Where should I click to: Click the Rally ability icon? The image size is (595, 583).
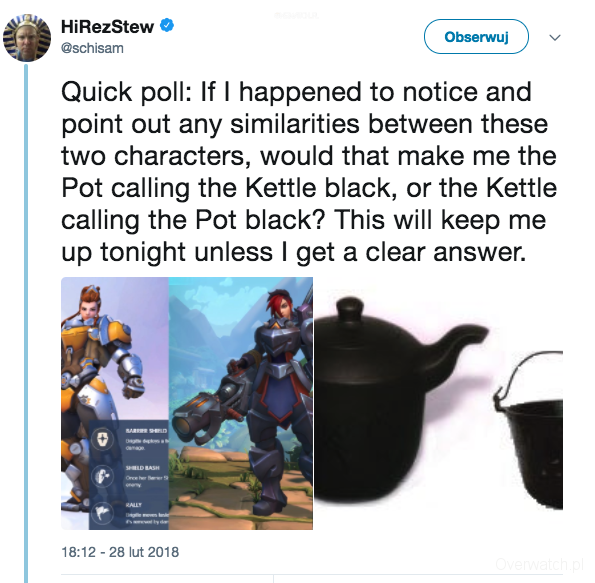click(102, 512)
